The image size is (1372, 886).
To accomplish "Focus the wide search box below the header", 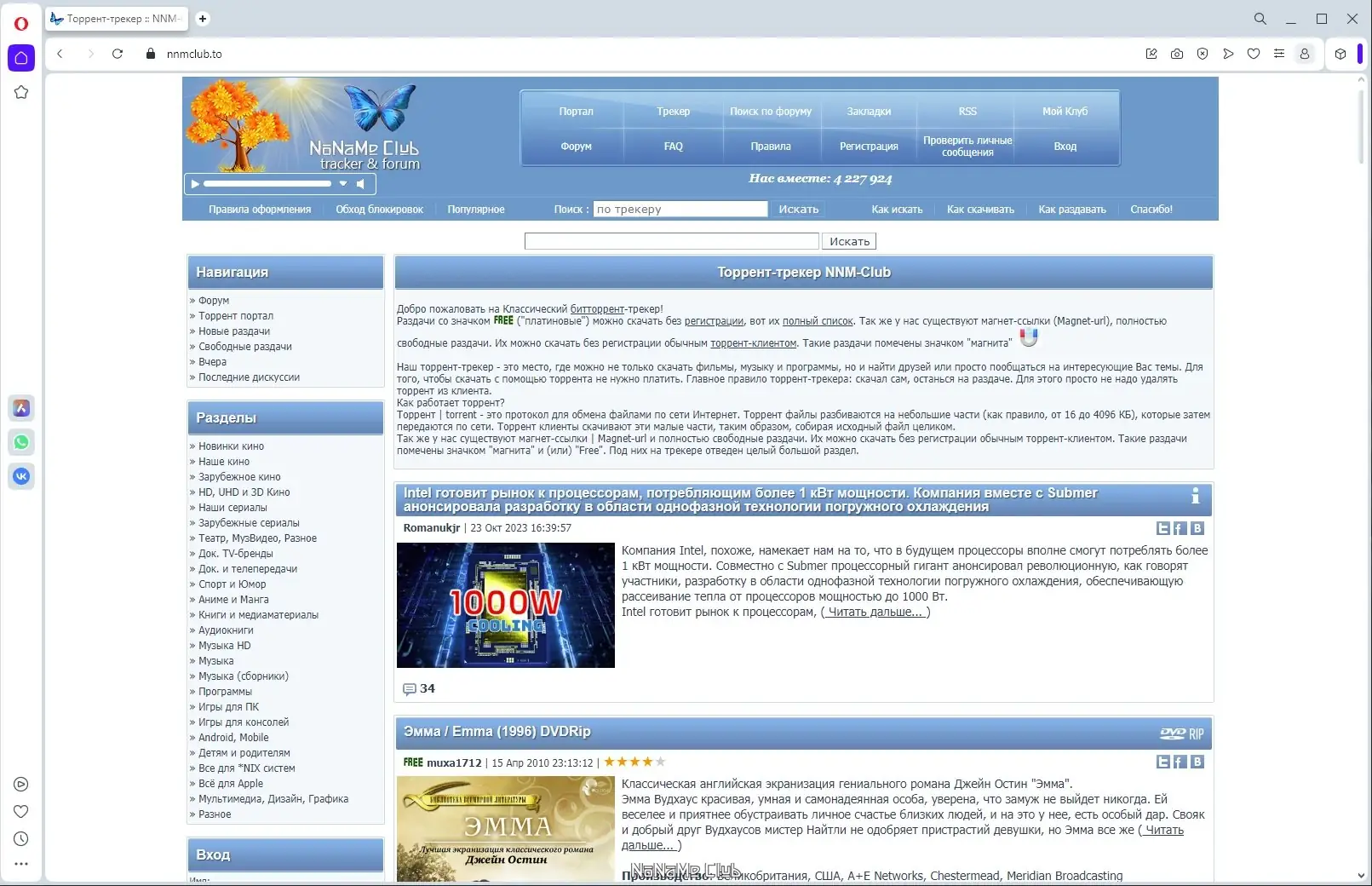I will pyautogui.click(x=672, y=242).
